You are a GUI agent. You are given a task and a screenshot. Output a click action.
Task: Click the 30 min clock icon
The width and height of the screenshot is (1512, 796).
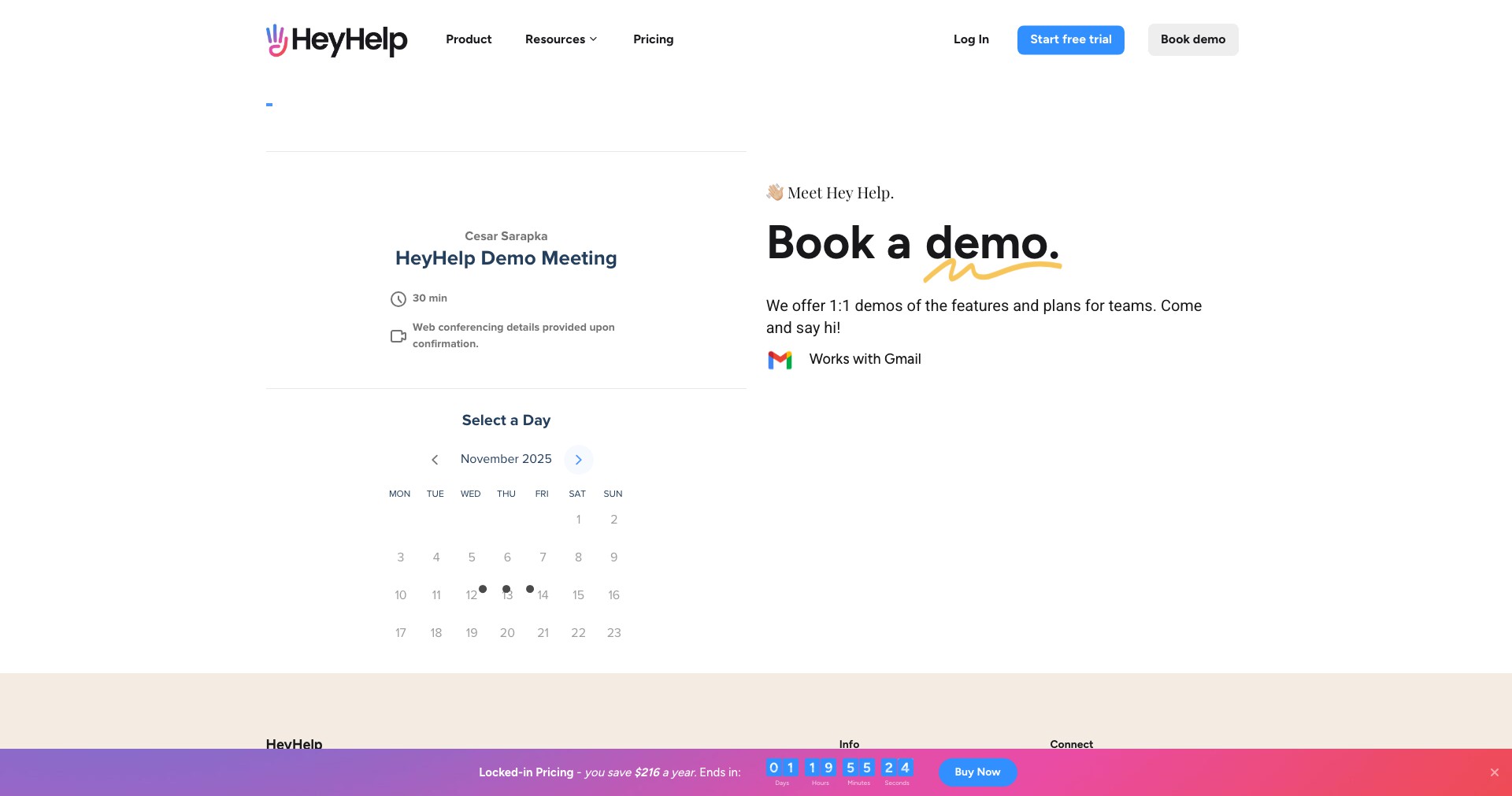pos(398,299)
